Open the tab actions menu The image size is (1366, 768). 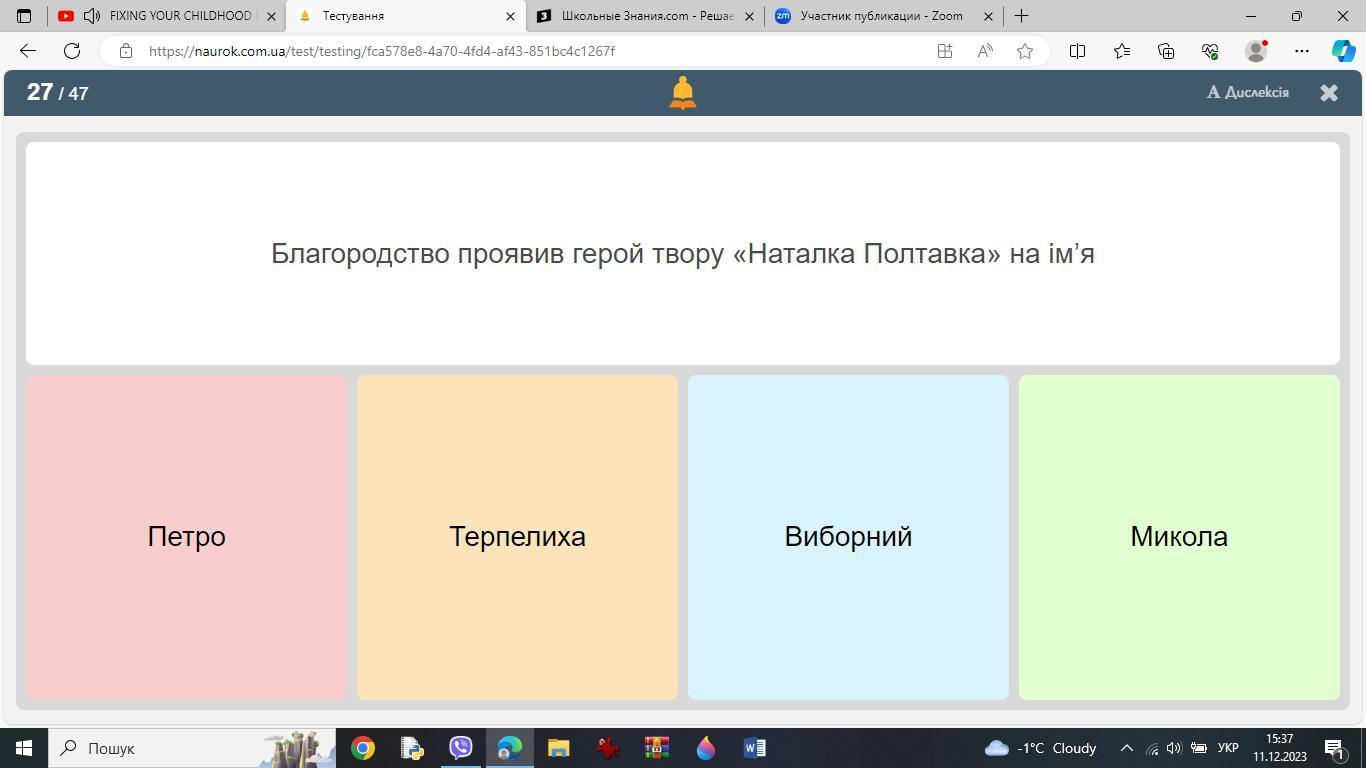24,16
